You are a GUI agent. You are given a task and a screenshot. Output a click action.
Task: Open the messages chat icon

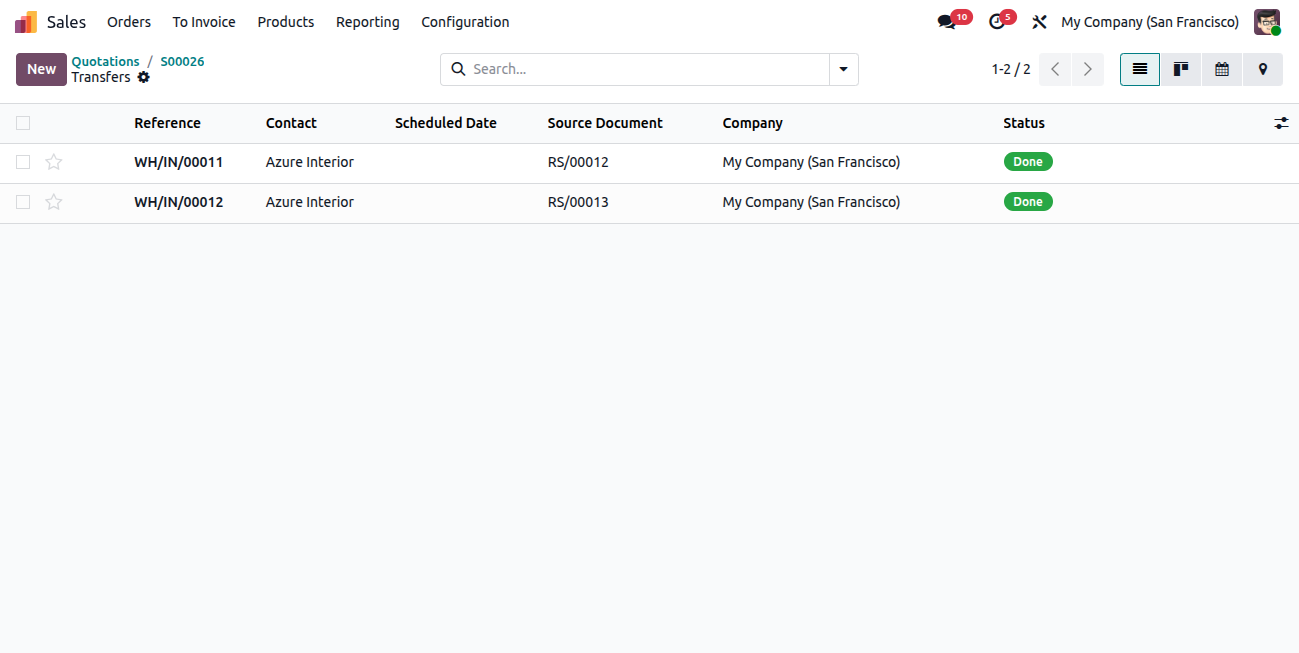coord(946,22)
